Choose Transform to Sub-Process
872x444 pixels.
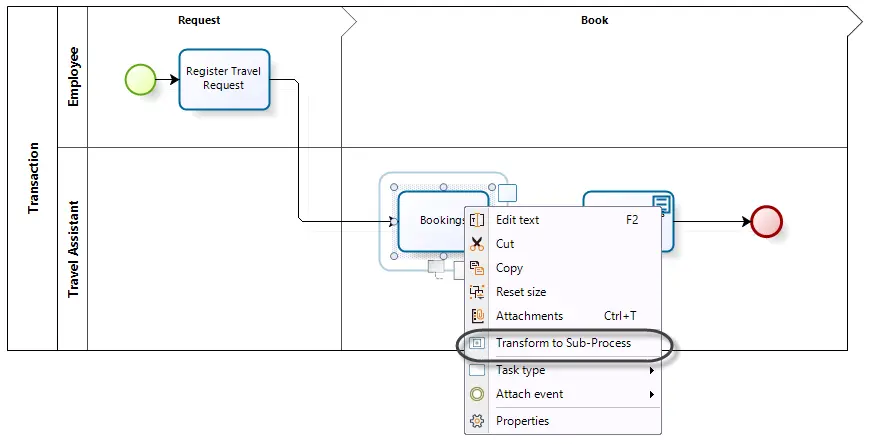563,343
